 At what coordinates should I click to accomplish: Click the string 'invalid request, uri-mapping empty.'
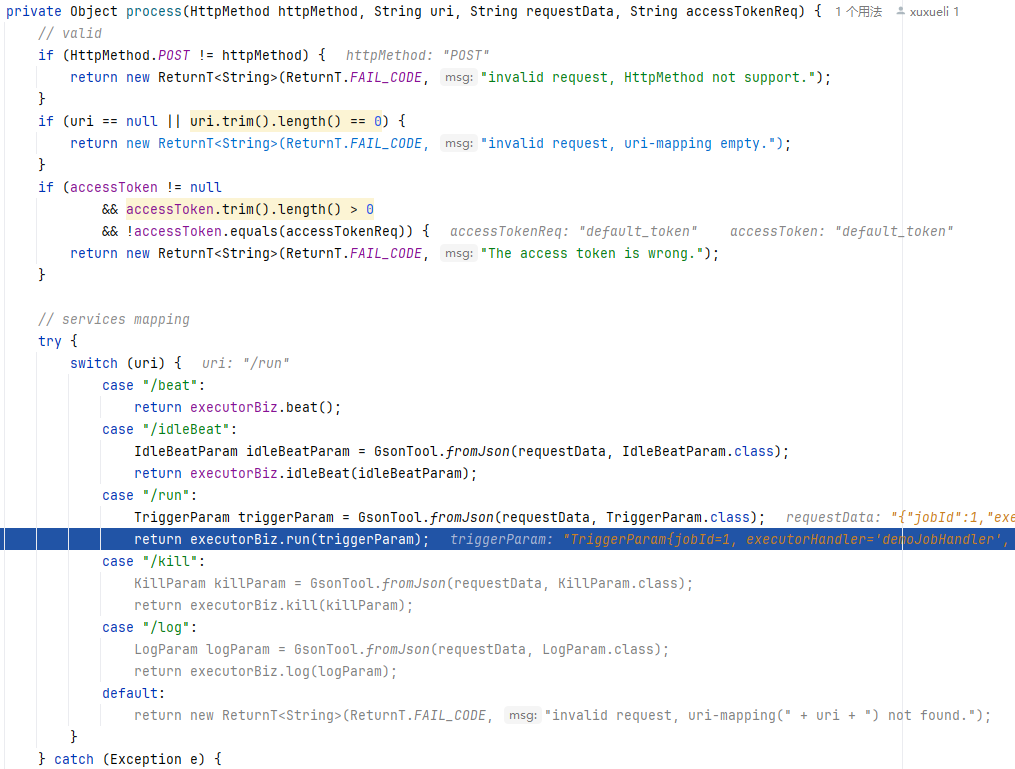coord(629,143)
